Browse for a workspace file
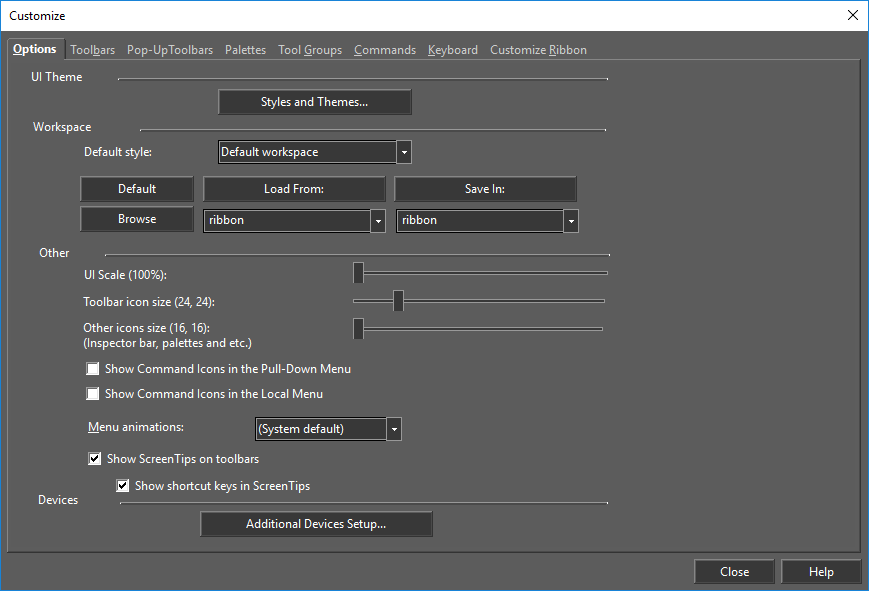The image size is (869, 591). coord(137,219)
